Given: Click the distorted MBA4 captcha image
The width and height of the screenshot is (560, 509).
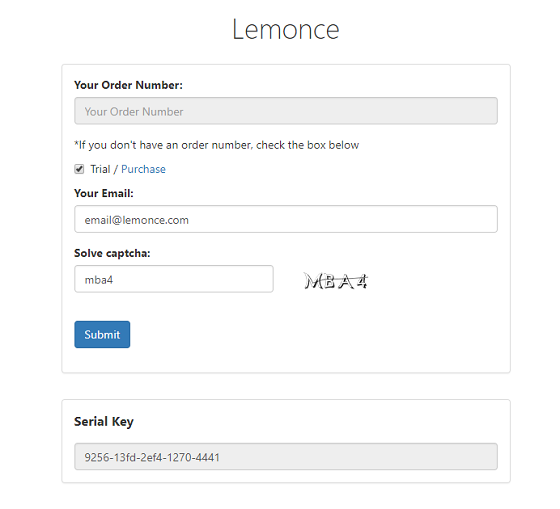Looking at the screenshot, I should click(336, 281).
